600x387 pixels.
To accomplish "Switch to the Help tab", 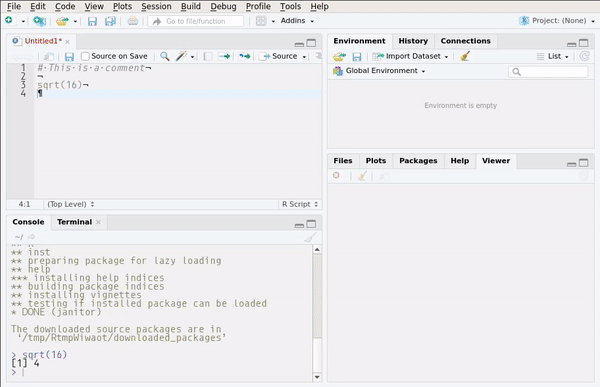I will point(460,161).
